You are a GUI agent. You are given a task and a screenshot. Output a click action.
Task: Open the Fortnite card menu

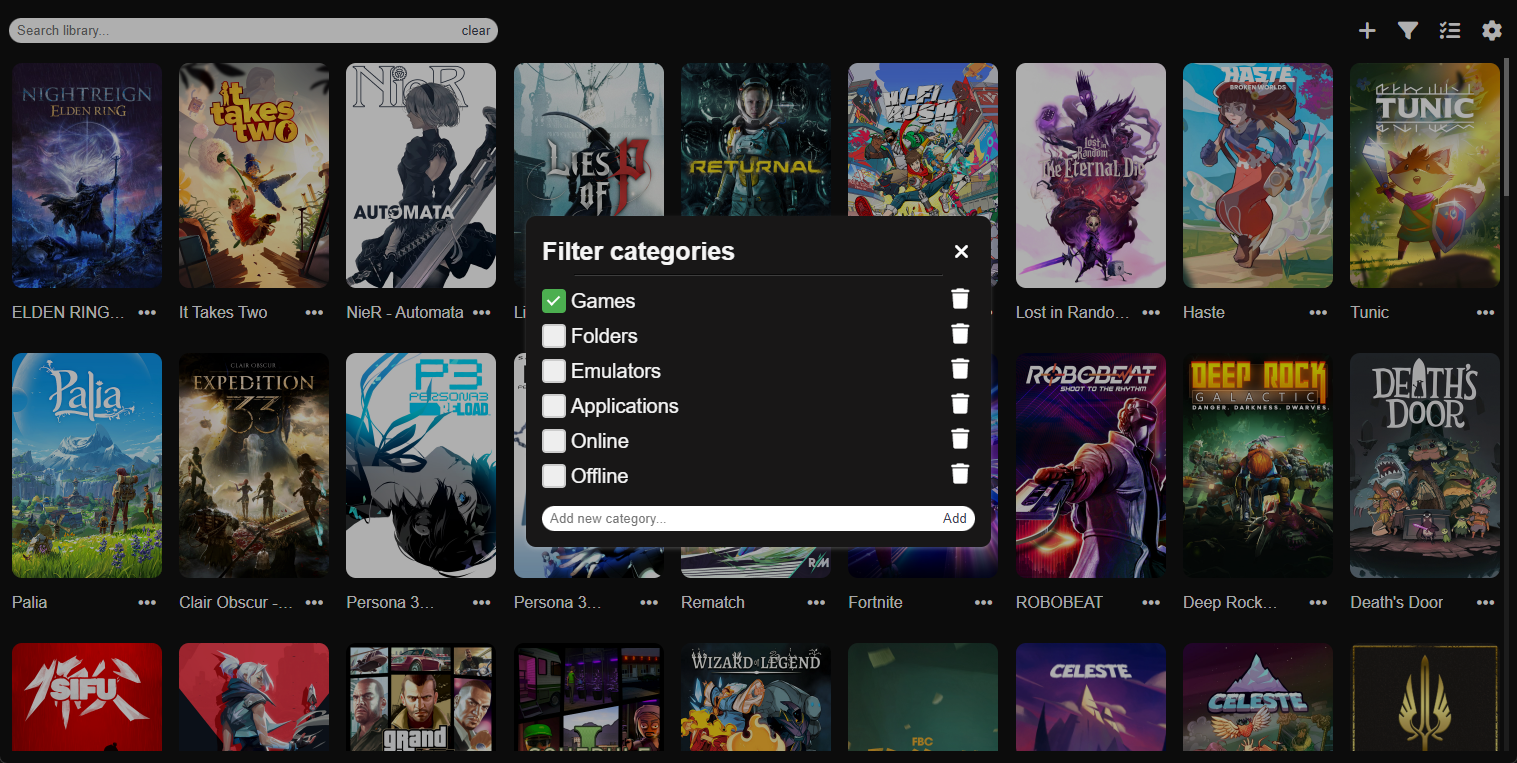tap(983, 603)
